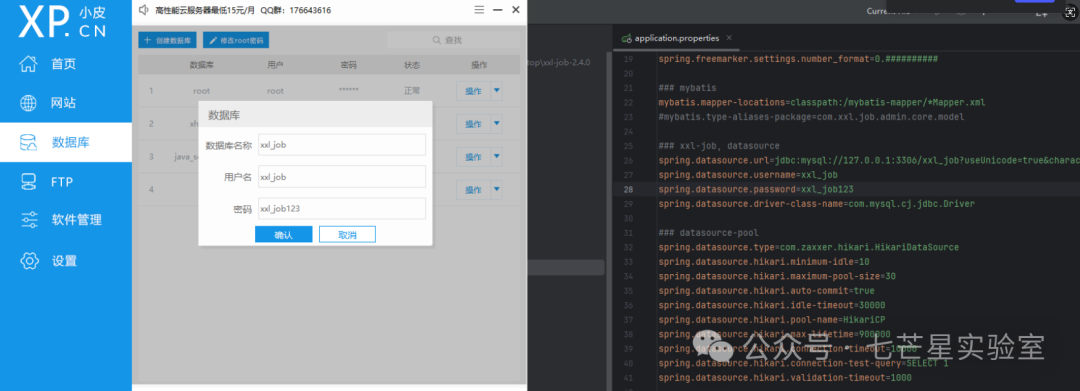Click the spring.datasource.password=xxl_job123 line

[756, 189]
